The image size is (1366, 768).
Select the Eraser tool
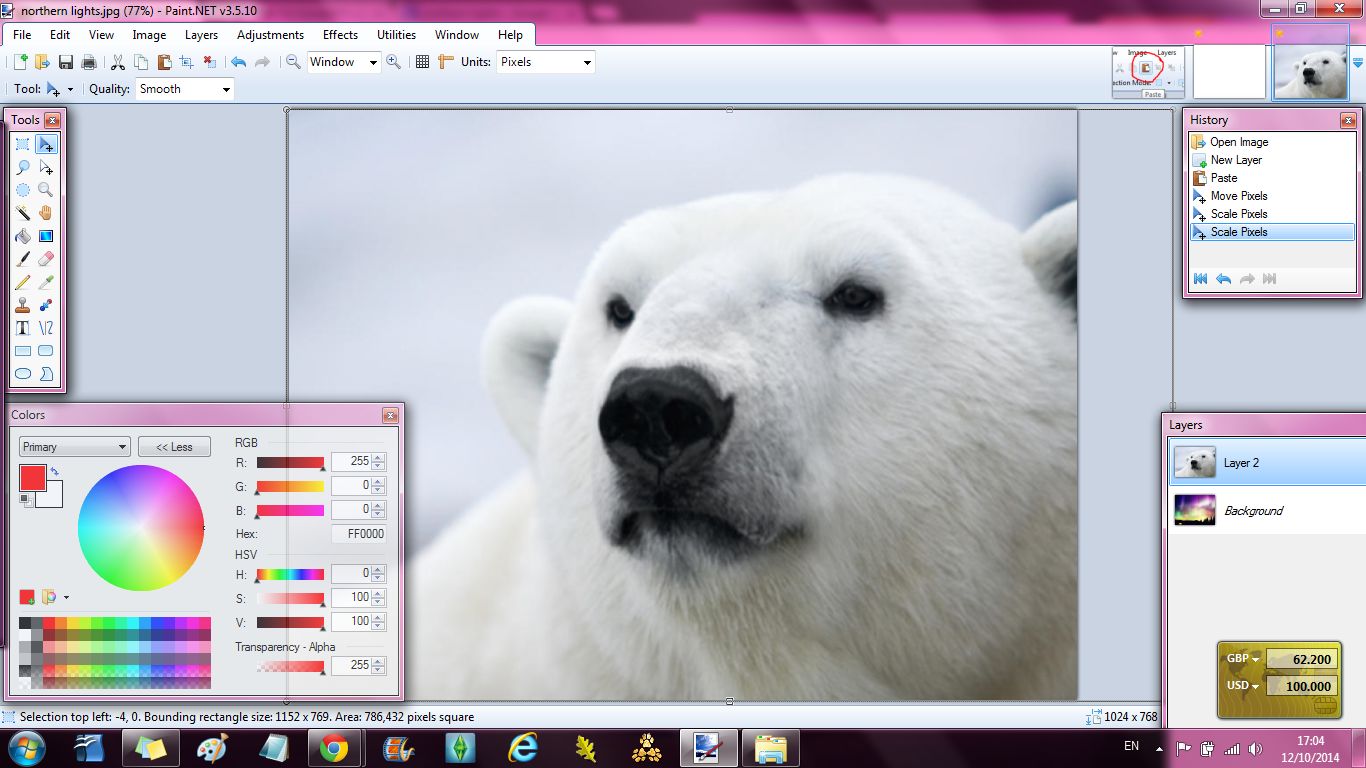coord(46,259)
